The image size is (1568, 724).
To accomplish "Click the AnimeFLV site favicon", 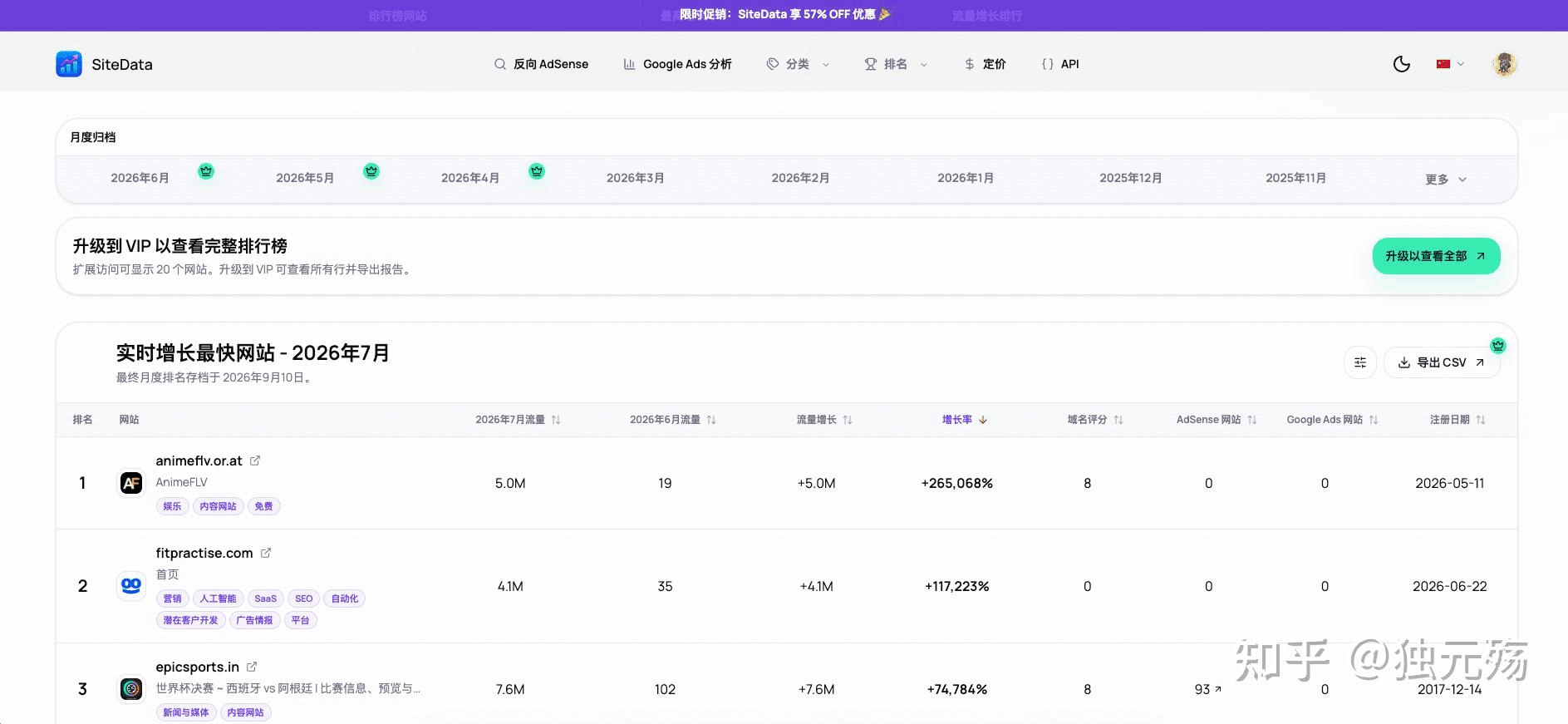I will point(131,483).
